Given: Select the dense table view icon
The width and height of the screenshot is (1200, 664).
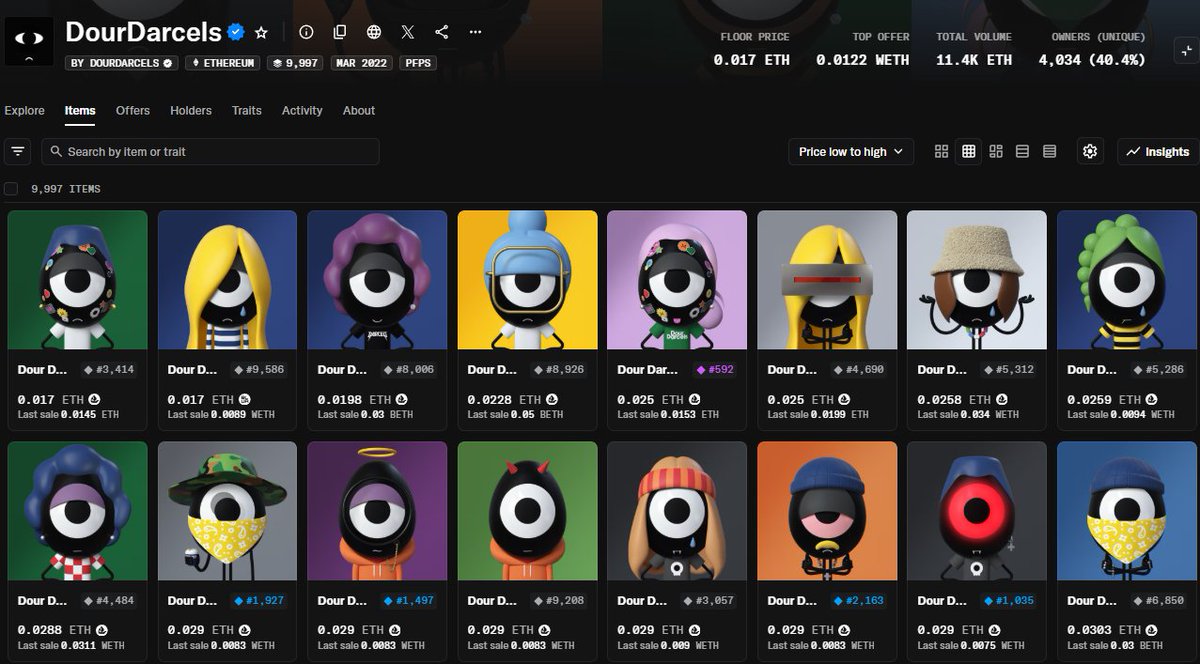Looking at the screenshot, I should click(x=1049, y=151).
